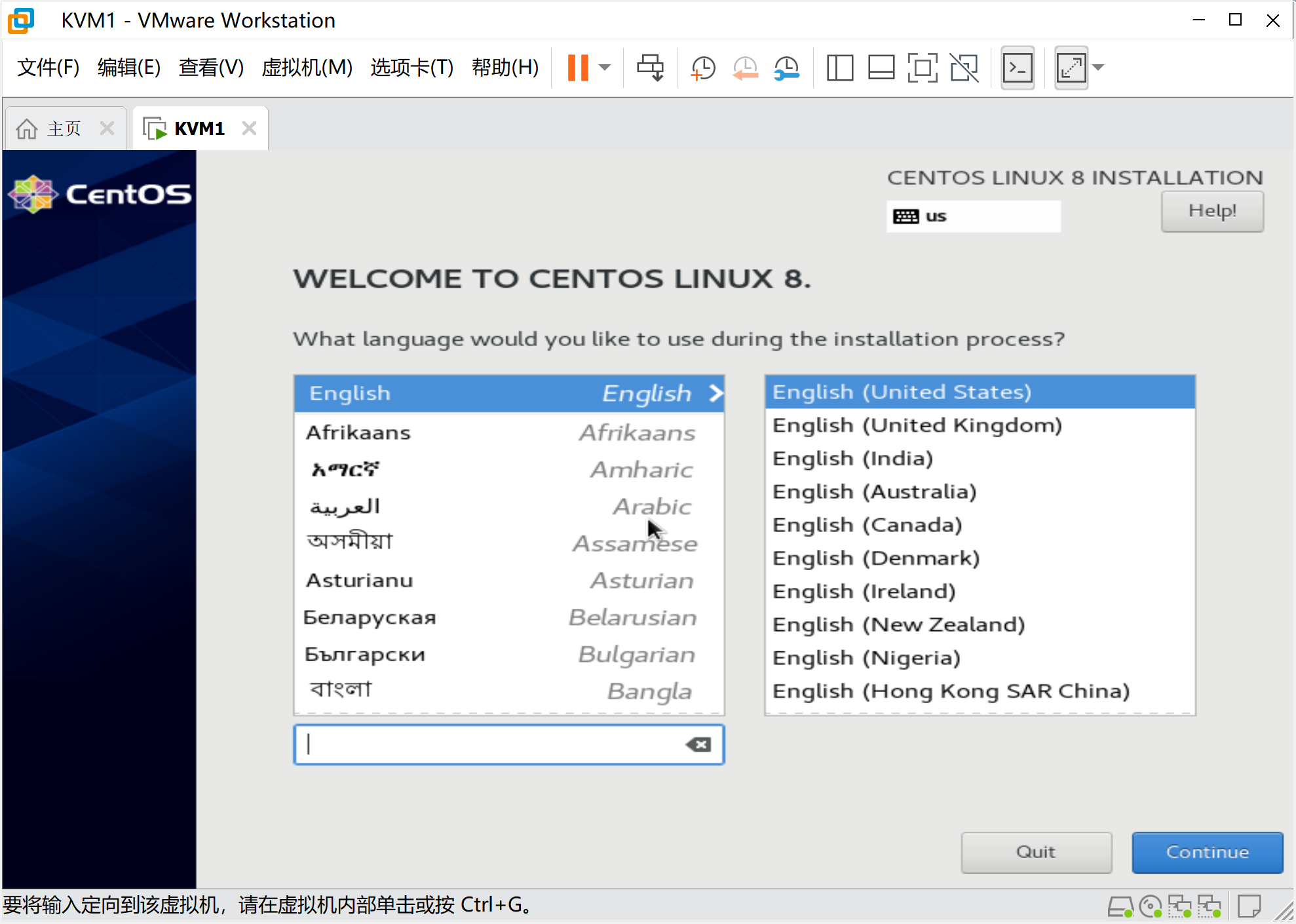The image size is (1296, 924).
Task: Take a snapshot of the VM
Action: click(x=703, y=67)
